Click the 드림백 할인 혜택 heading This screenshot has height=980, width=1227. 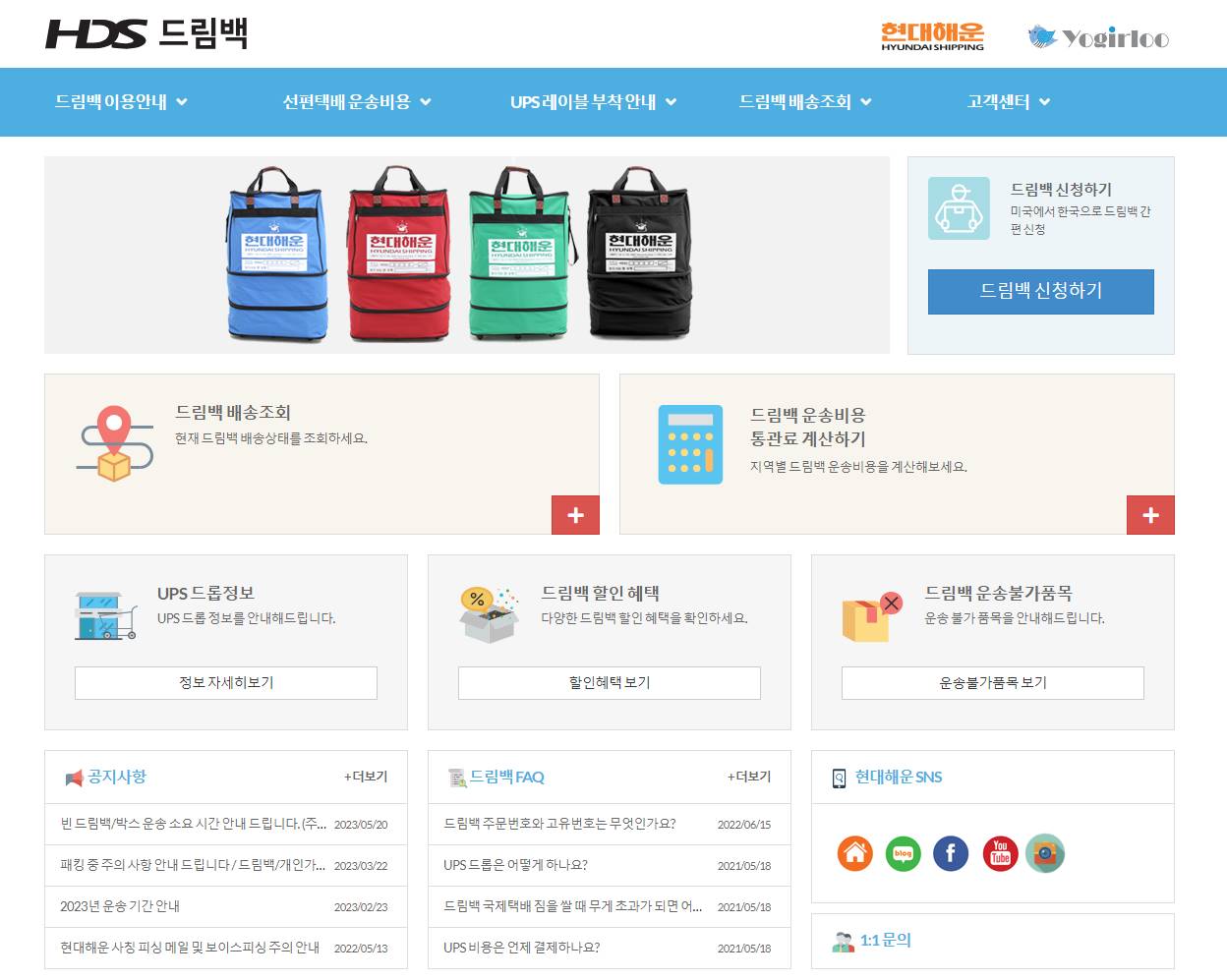click(600, 594)
